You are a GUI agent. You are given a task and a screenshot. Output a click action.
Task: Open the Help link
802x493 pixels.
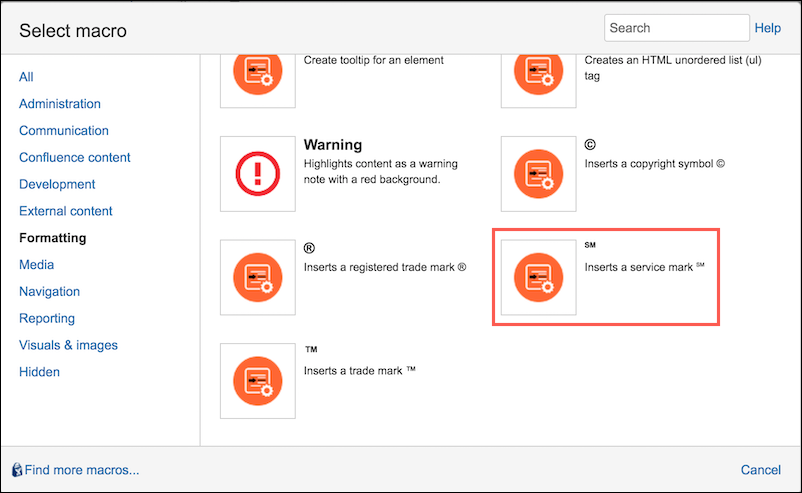768,28
